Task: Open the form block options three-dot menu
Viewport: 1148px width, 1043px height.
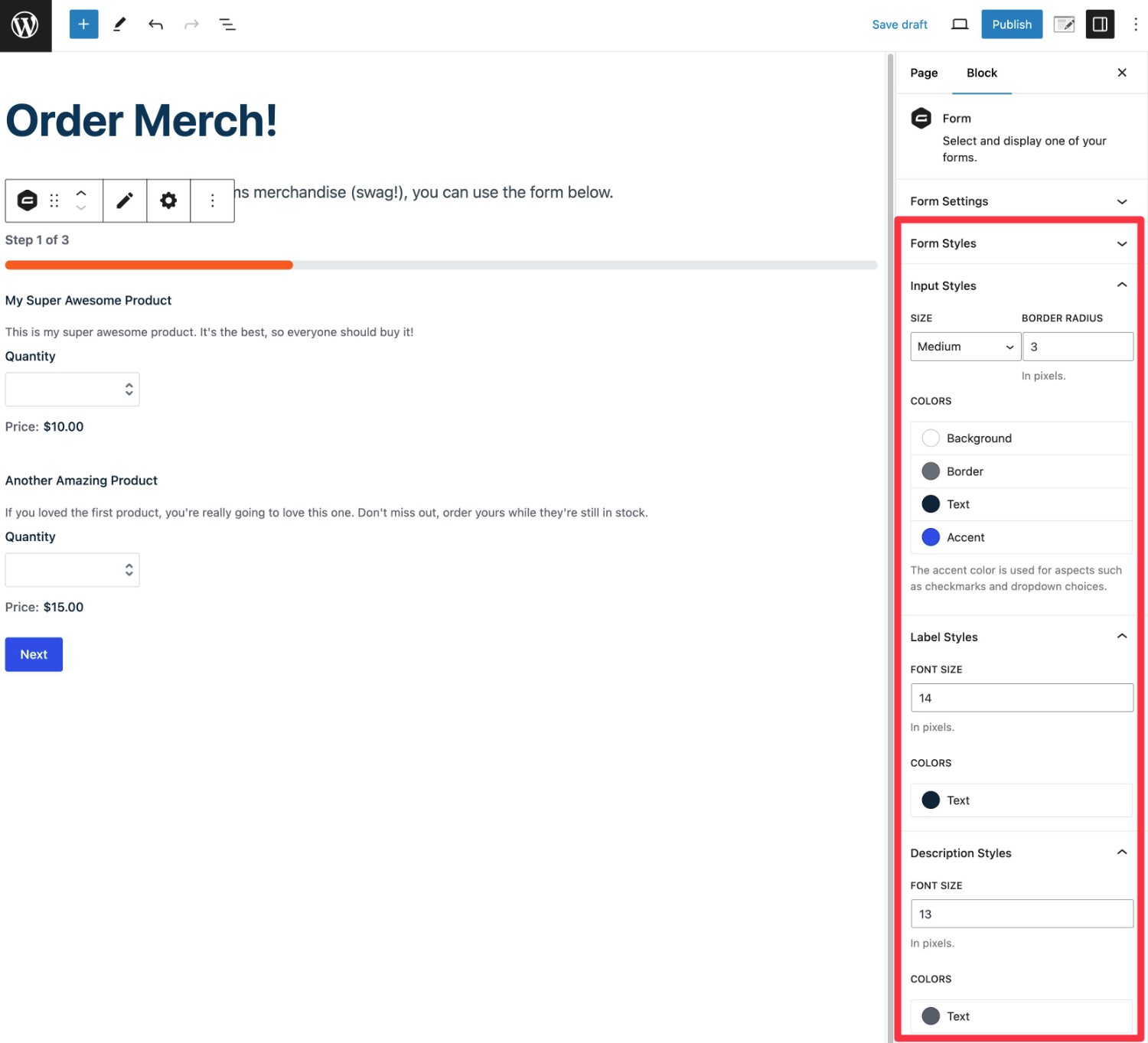Action: [212, 200]
